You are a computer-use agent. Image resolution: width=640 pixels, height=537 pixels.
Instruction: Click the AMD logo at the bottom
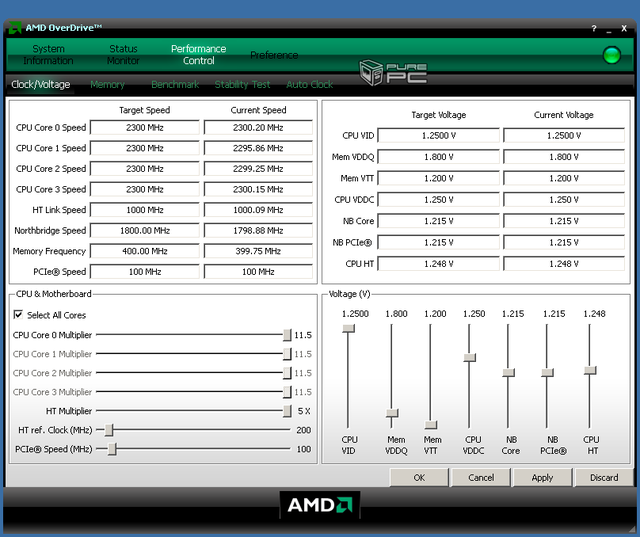pyautogui.click(x=320, y=505)
